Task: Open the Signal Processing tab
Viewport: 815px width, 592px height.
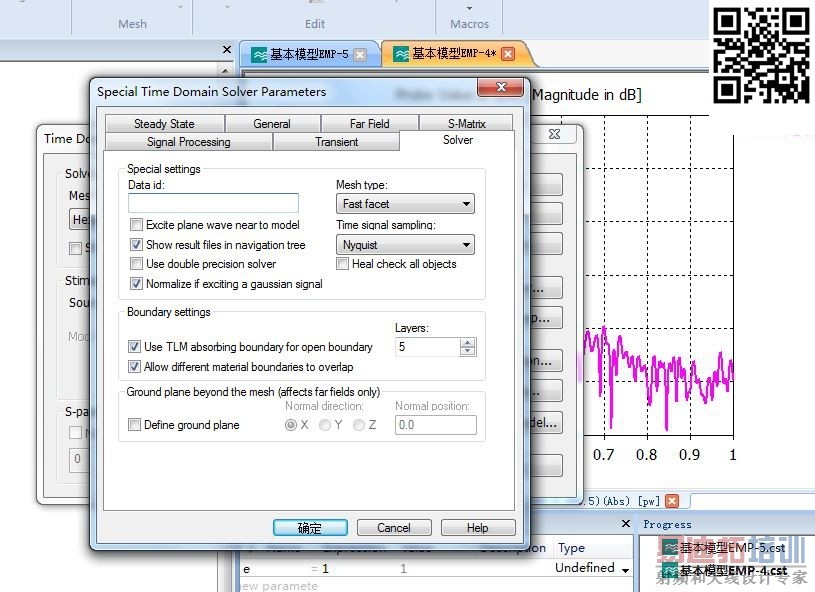Action: click(x=189, y=142)
